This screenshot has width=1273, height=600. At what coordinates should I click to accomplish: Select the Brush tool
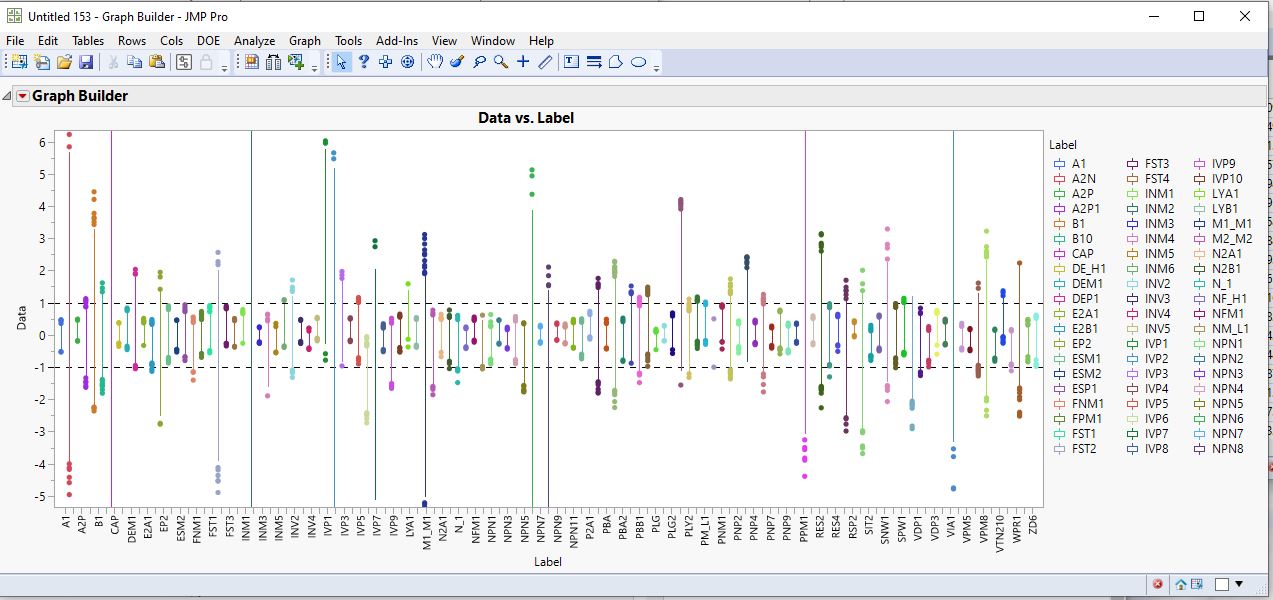pos(456,62)
